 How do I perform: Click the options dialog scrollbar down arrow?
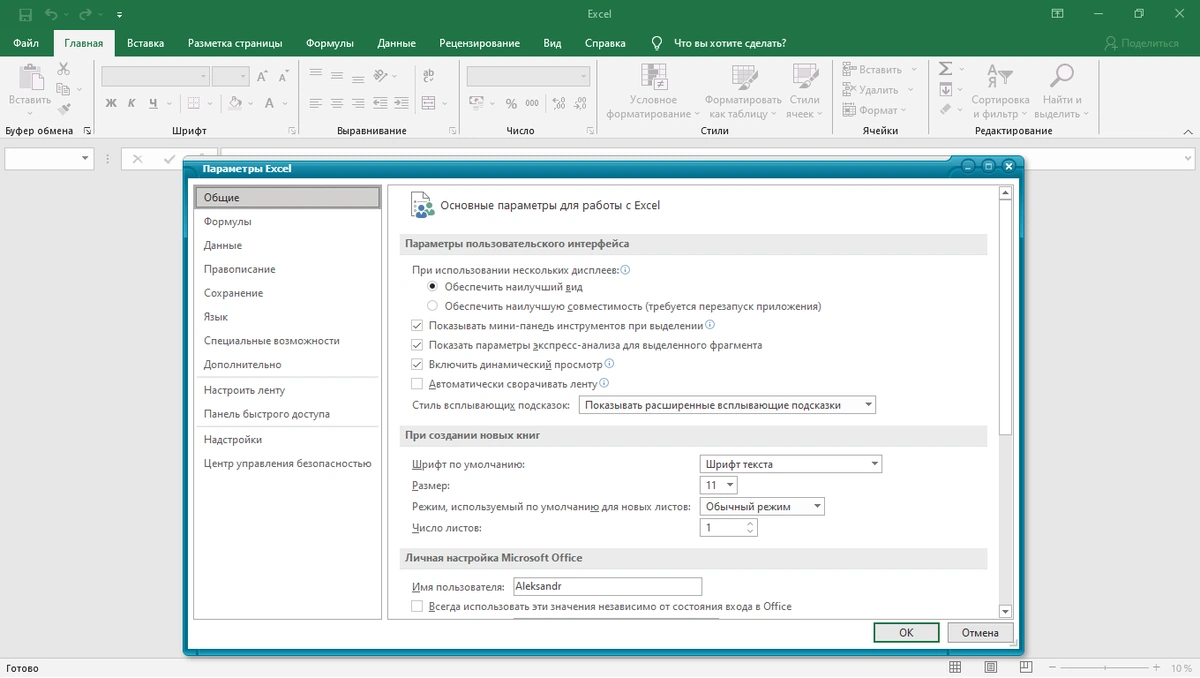[1006, 611]
